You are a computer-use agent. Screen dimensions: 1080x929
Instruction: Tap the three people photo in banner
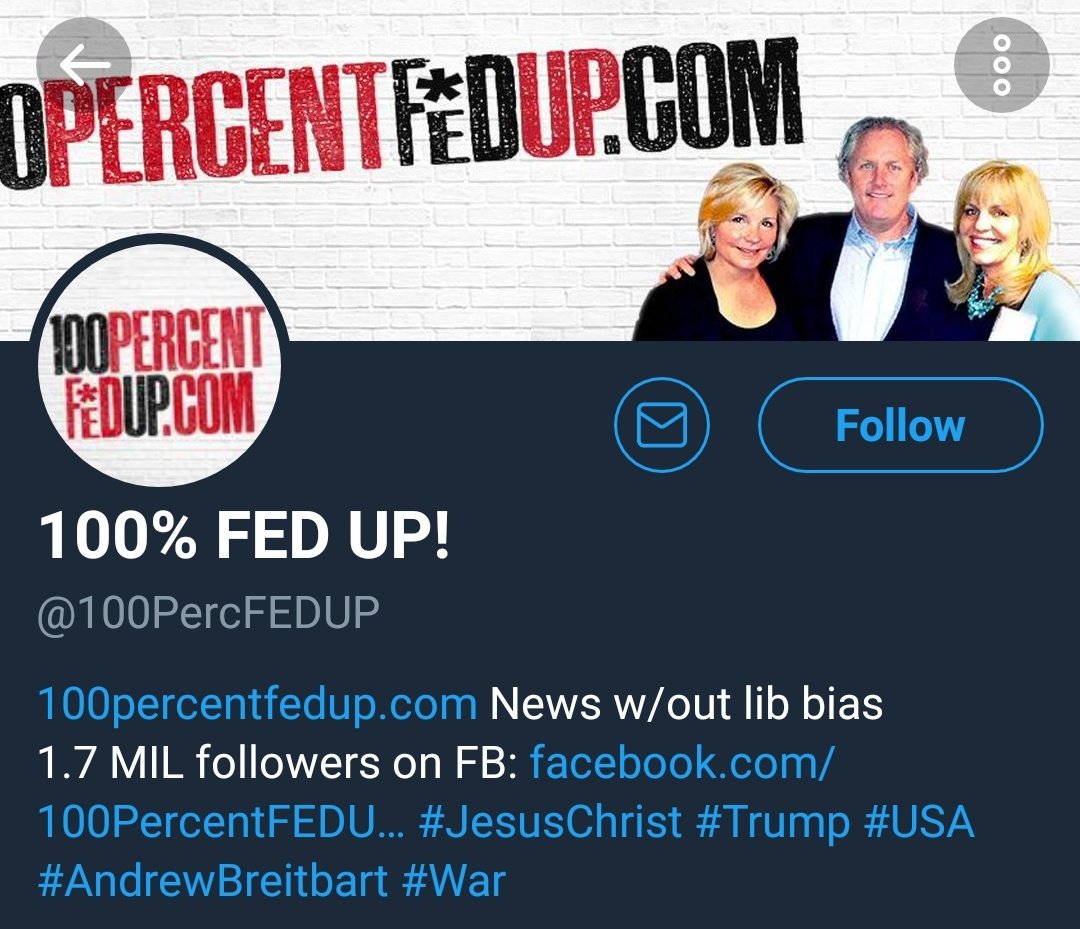856,228
